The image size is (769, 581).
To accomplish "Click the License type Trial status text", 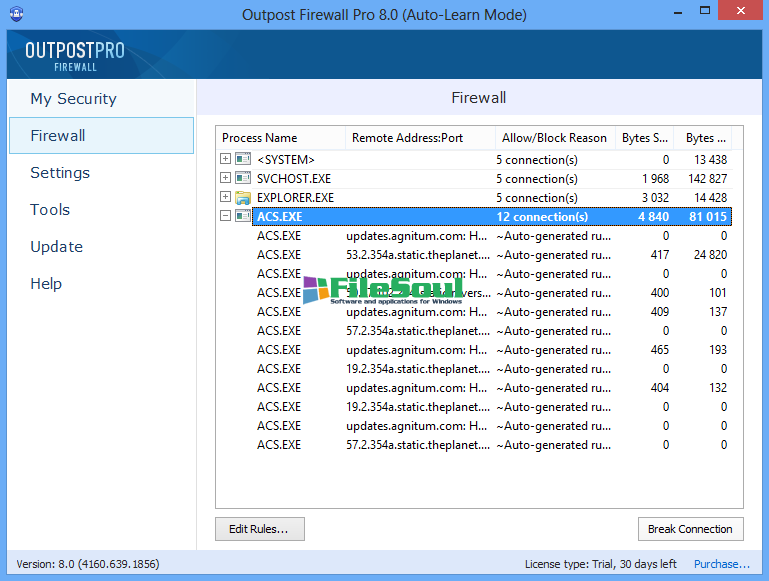I will point(601,564).
